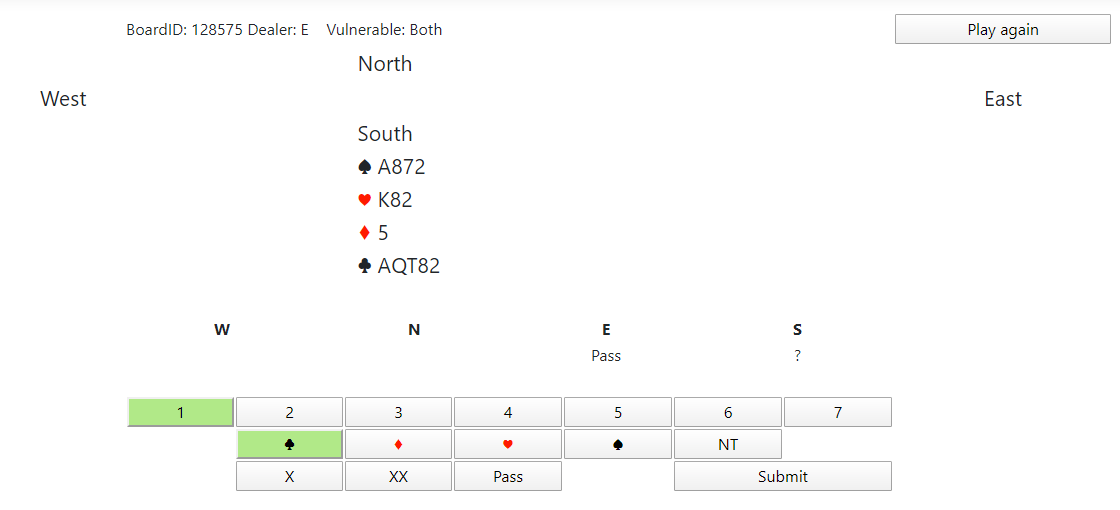Image resolution: width=1120 pixels, height=510 pixels.
Task: Submit the selected bid
Action: pos(782,477)
